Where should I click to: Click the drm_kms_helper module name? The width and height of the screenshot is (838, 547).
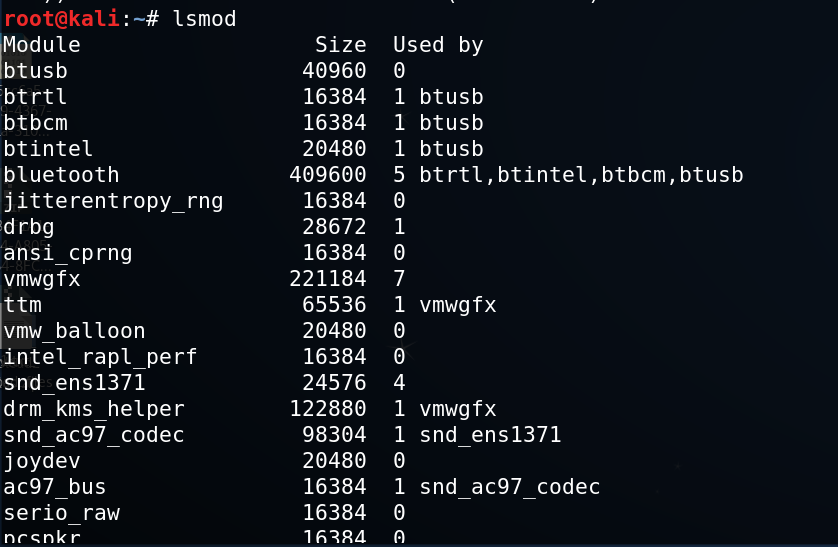[x=94, y=410]
